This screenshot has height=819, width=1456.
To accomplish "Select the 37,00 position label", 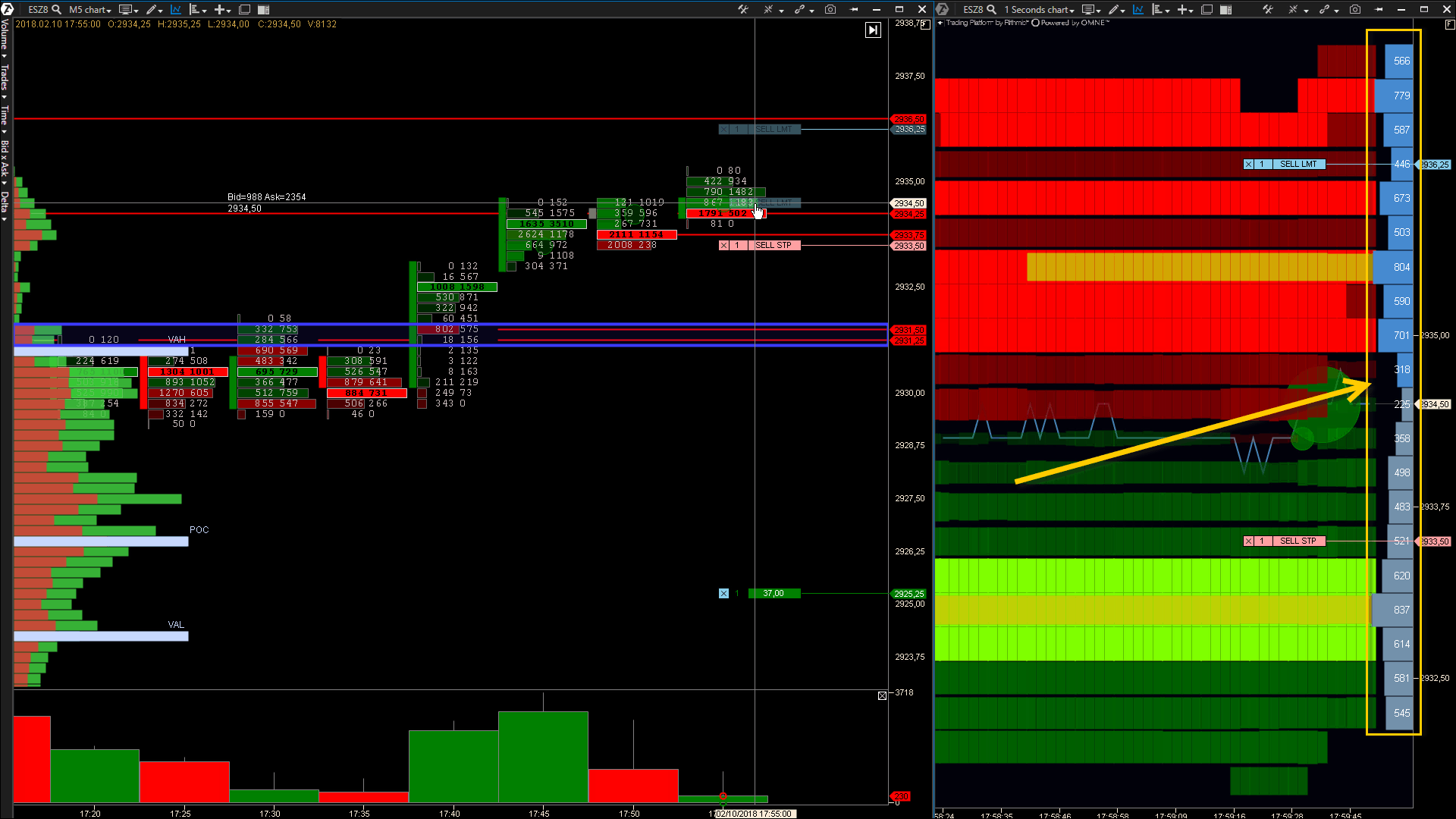I will 773,593.
